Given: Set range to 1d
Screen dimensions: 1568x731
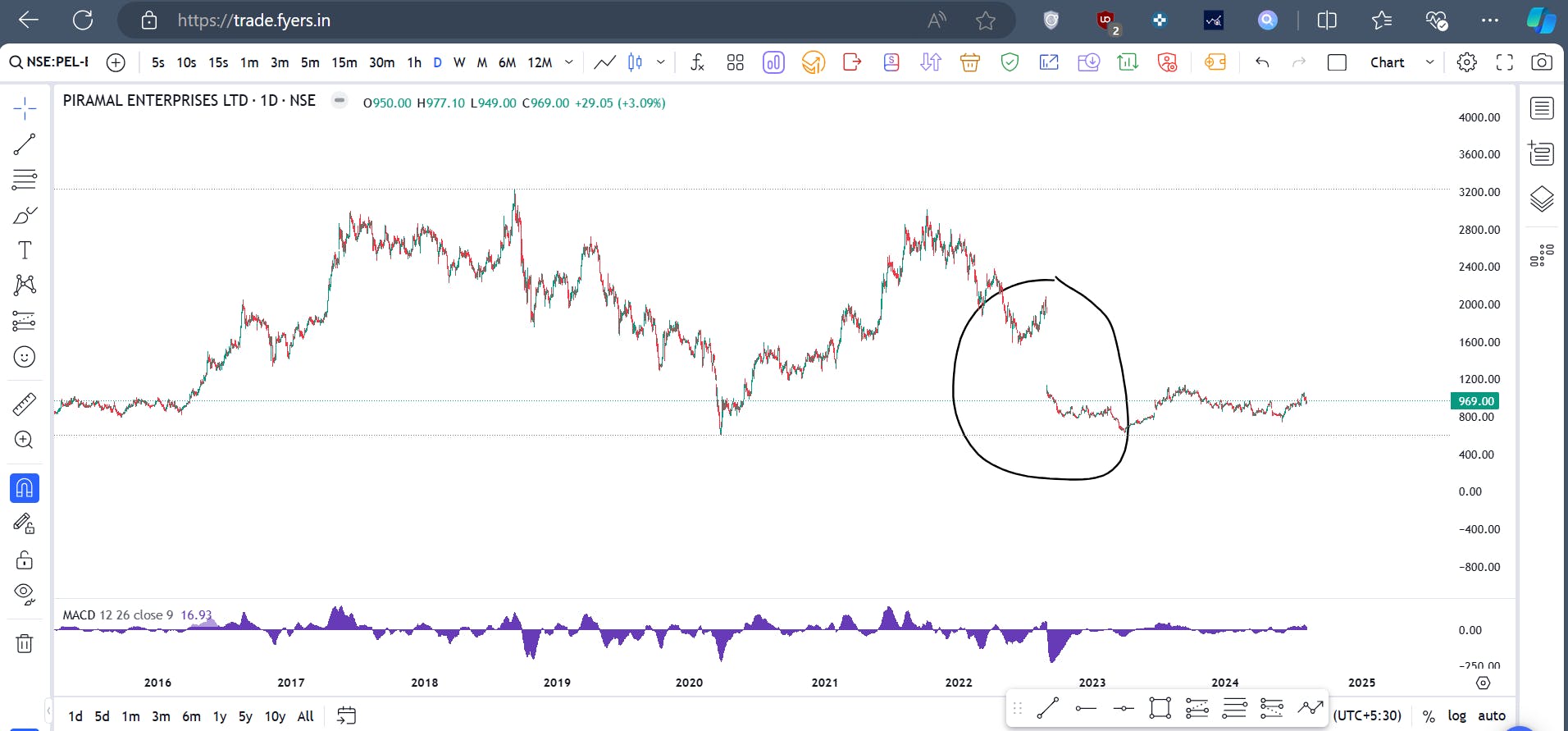Looking at the screenshot, I should coord(75,716).
